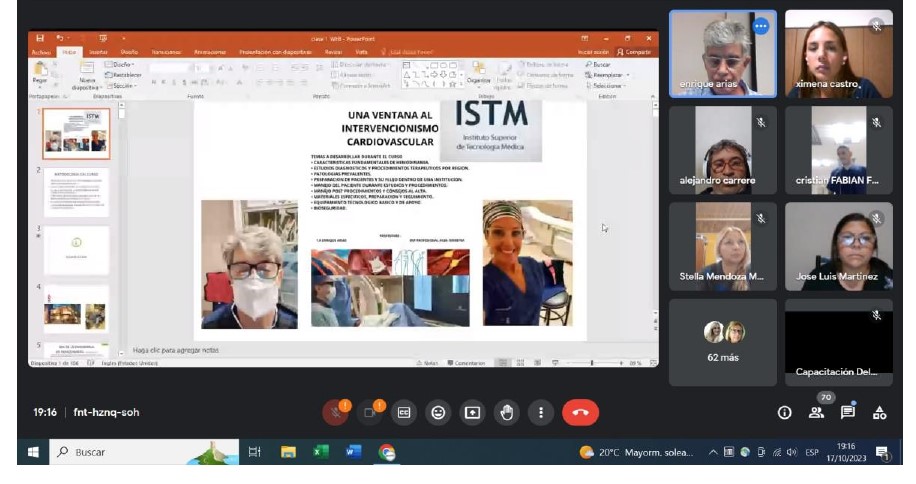Screen dimensions: 916x484
Task: Click the present screen icon
Action: (472, 412)
